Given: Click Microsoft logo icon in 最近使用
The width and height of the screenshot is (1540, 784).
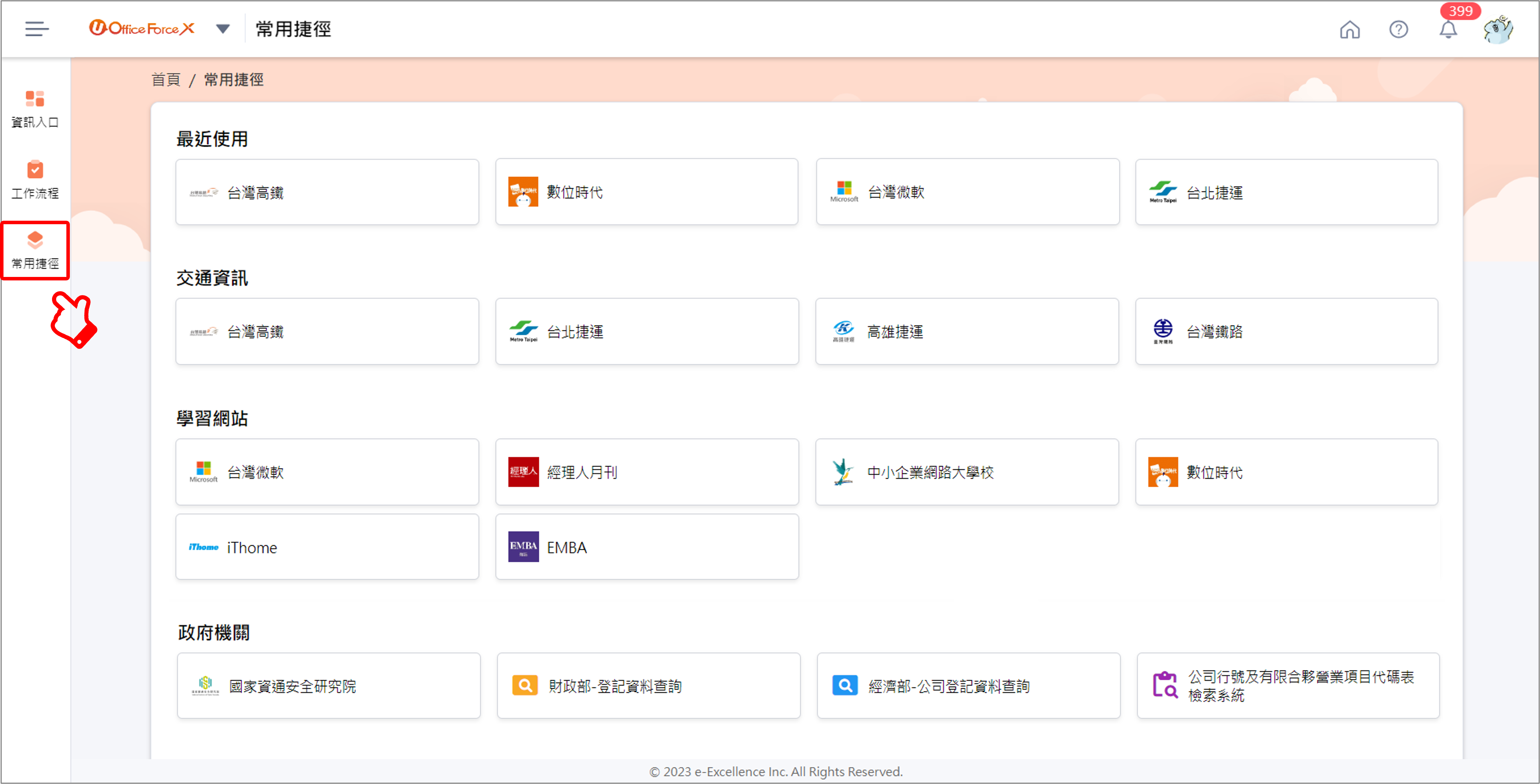Looking at the screenshot, I should tap(844, 192).
